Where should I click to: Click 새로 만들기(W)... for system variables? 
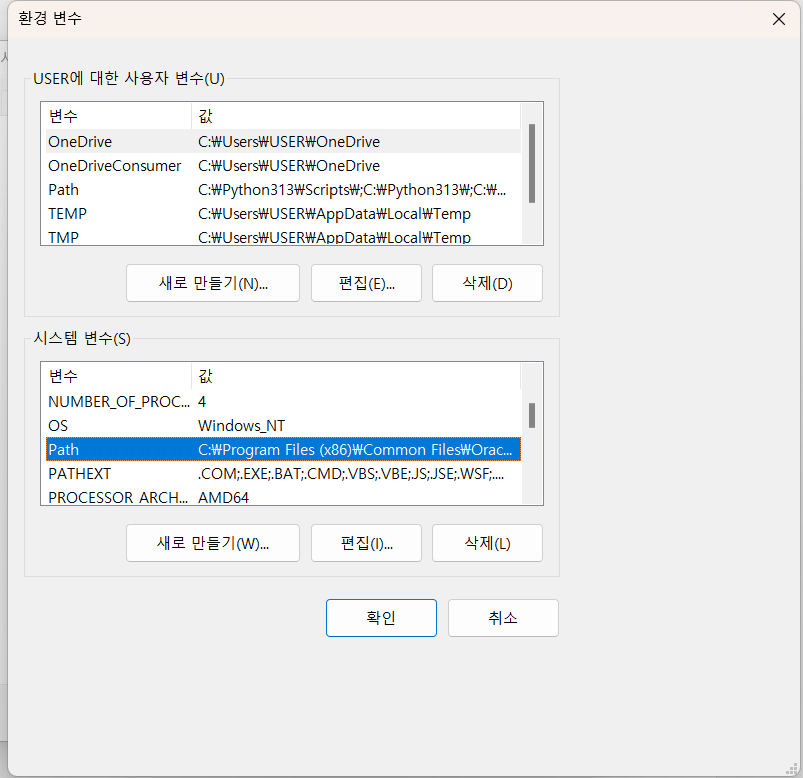pyautogui.click(x=213, y=543)
